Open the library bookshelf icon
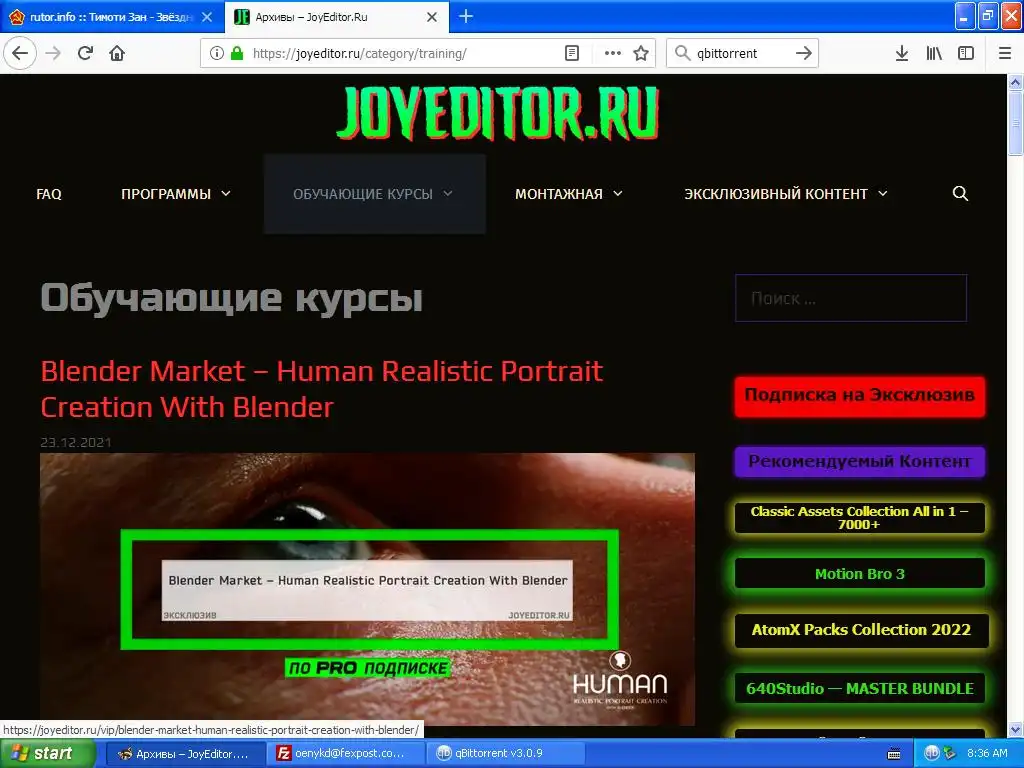Screen dimensions: 1024x768 point(934,53)
